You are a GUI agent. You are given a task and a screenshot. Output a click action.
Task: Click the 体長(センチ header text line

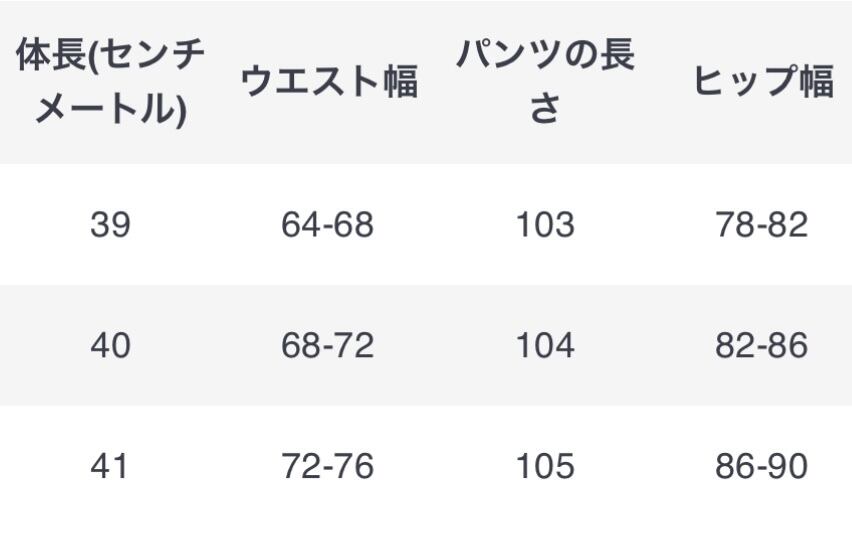coord(110,57)
